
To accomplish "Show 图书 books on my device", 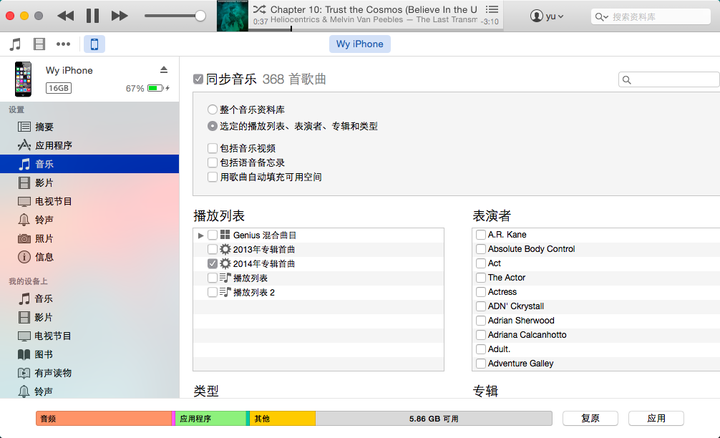I will (x=90, y=354).
